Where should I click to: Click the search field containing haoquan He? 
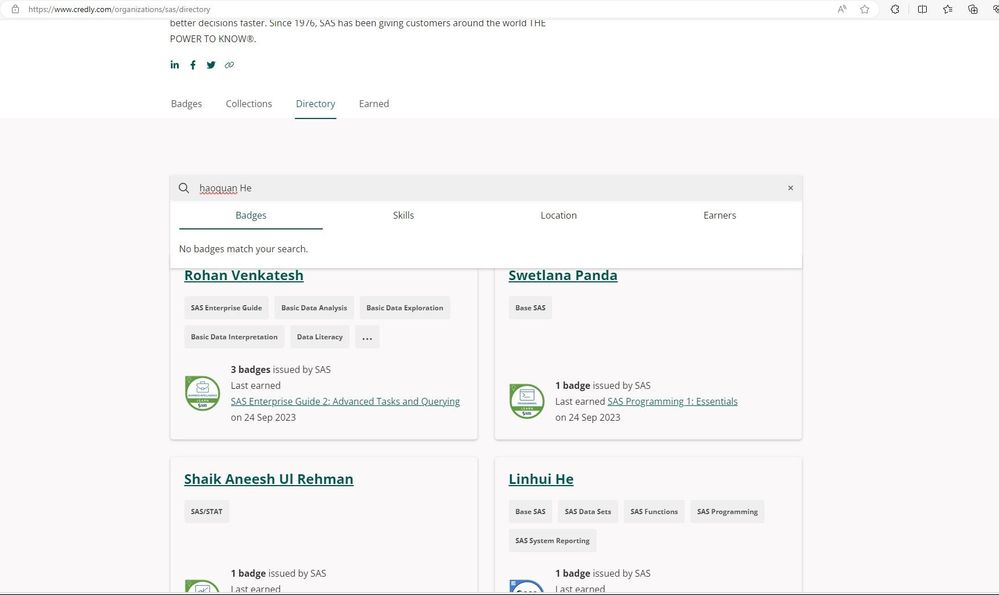480,188
